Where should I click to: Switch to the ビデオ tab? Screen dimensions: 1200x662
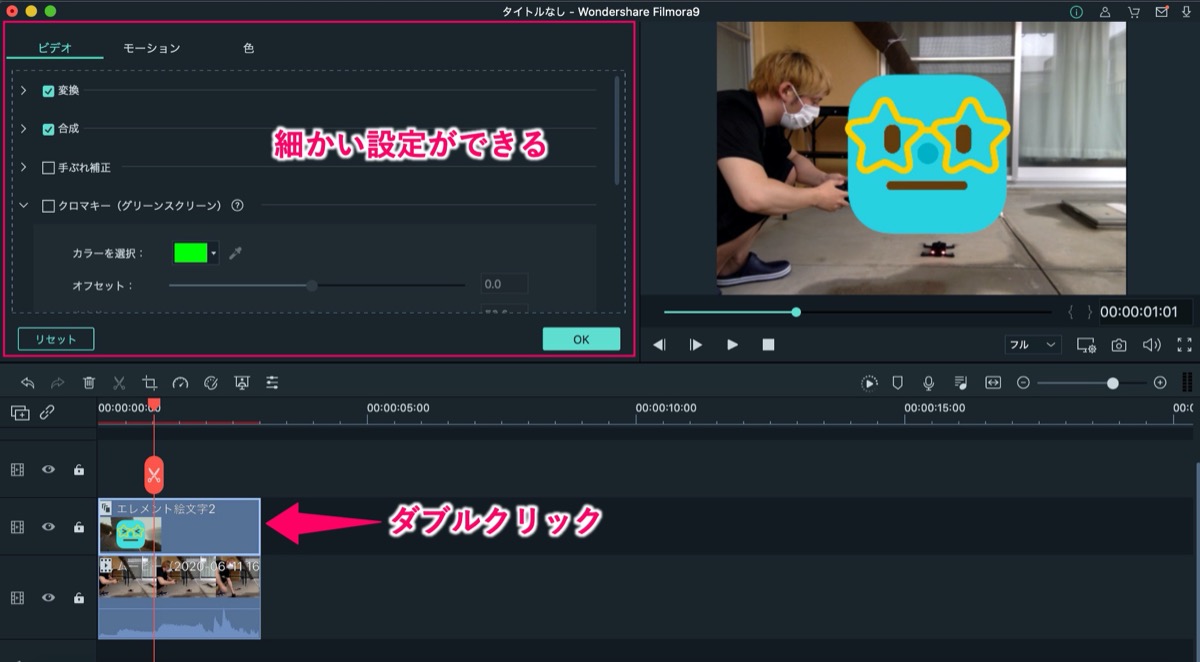click(x=54, y=48)
